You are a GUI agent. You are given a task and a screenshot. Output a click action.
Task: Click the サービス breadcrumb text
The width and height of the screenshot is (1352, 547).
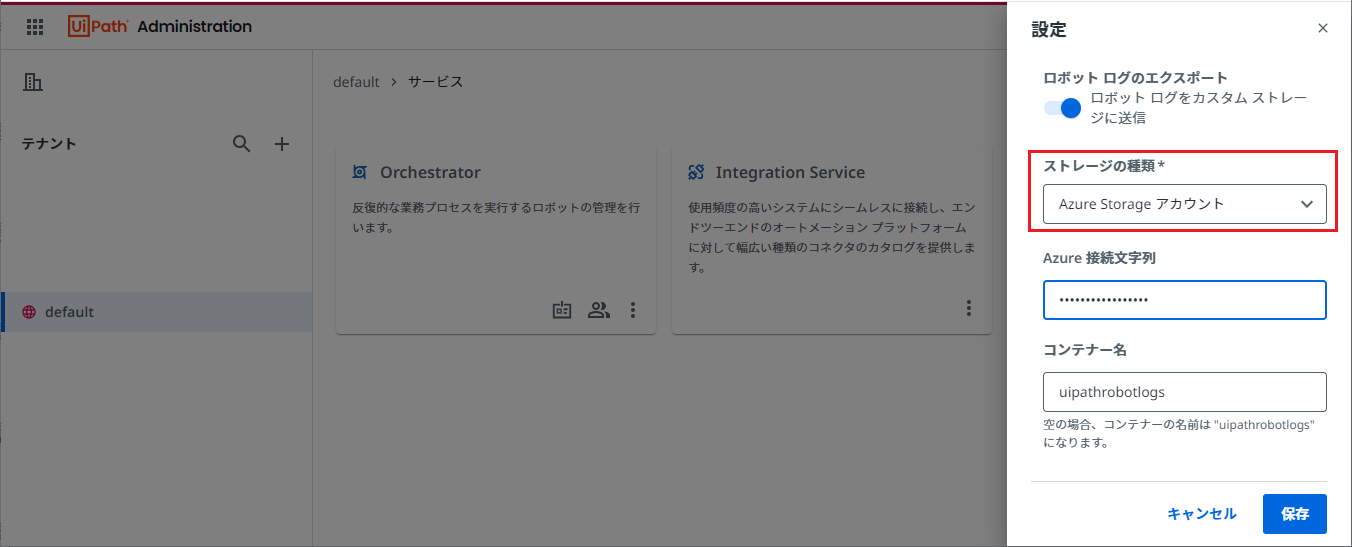[435, 82]
